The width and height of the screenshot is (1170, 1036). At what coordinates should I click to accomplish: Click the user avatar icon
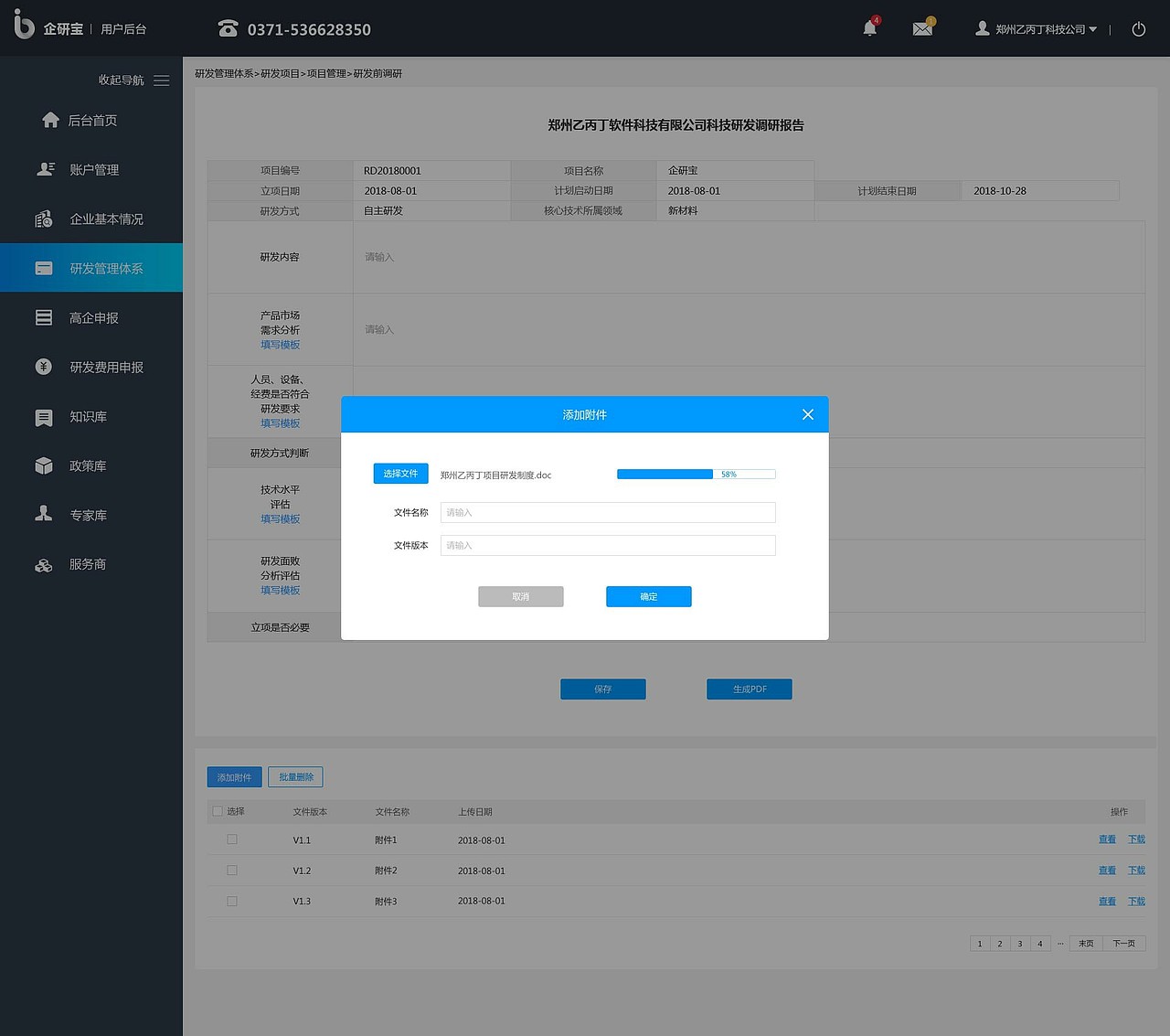point(982,28)
